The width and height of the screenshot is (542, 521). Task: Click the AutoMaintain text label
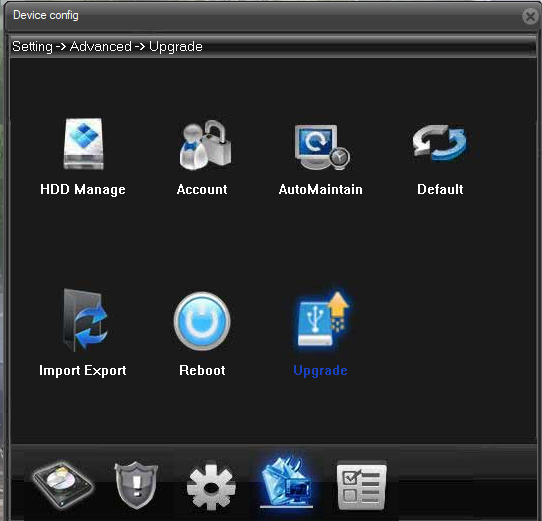321,189
